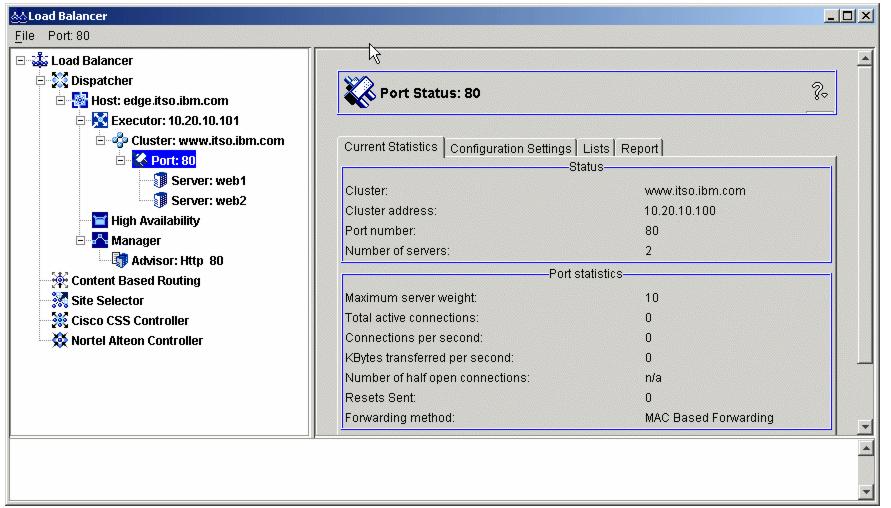The width and height of the screenshot is (891, 508).
Task: Select Advisor: Http 80 tree item
Action: tap(177, 260)
